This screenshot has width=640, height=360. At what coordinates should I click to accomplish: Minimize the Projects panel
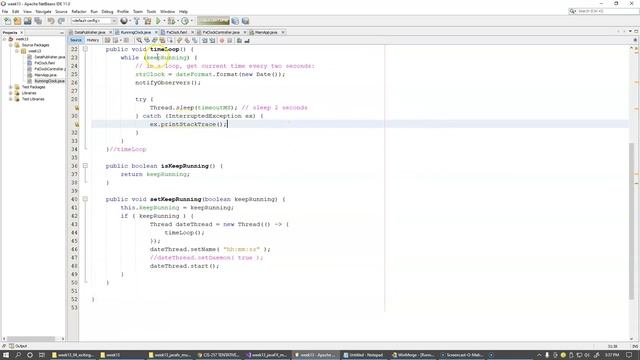pos(62,33)
